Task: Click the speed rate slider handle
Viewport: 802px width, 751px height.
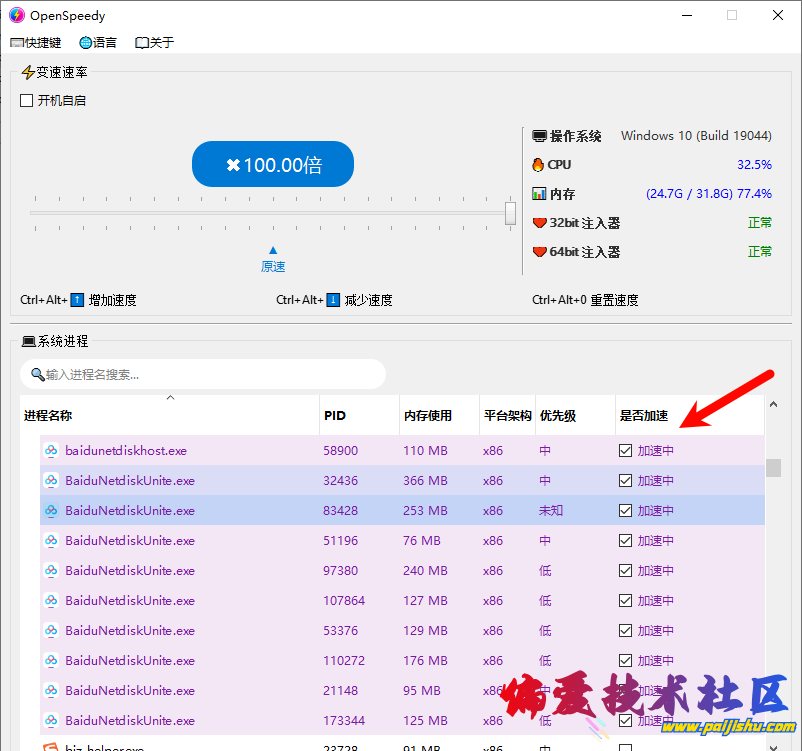Action: [x=510, y=213]
